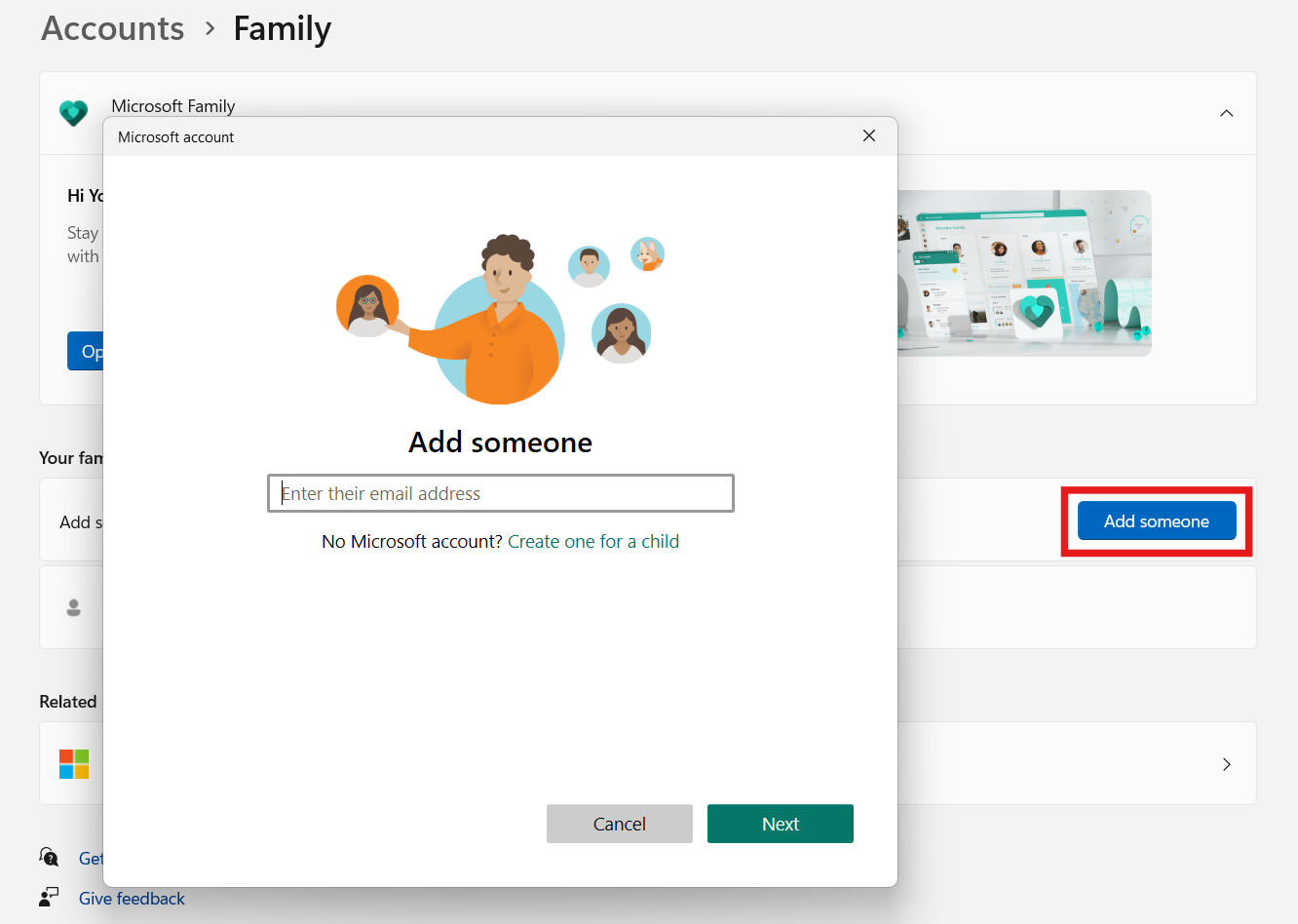Click the highlighted Add someone button
This screenshot has height=924, width=1298.
(1156, 520)
